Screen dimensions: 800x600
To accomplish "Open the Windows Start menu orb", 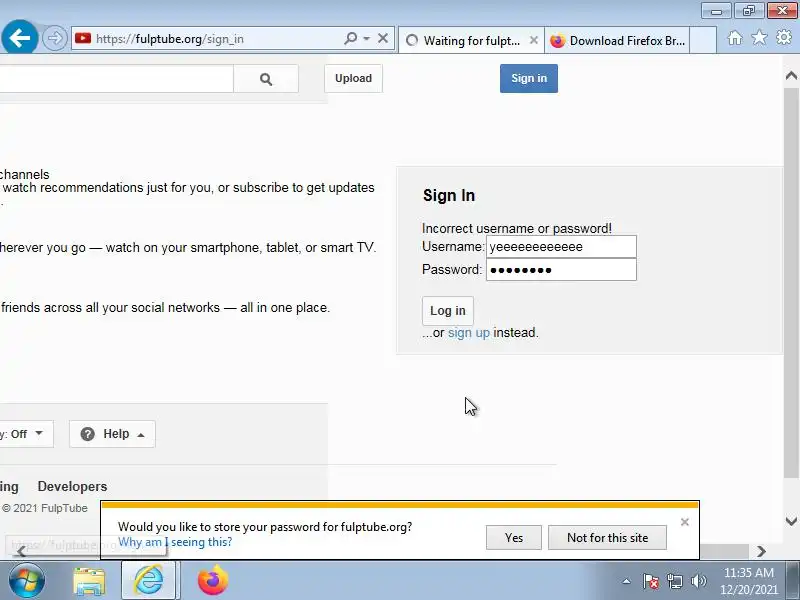I will click(x=27, y=580).
